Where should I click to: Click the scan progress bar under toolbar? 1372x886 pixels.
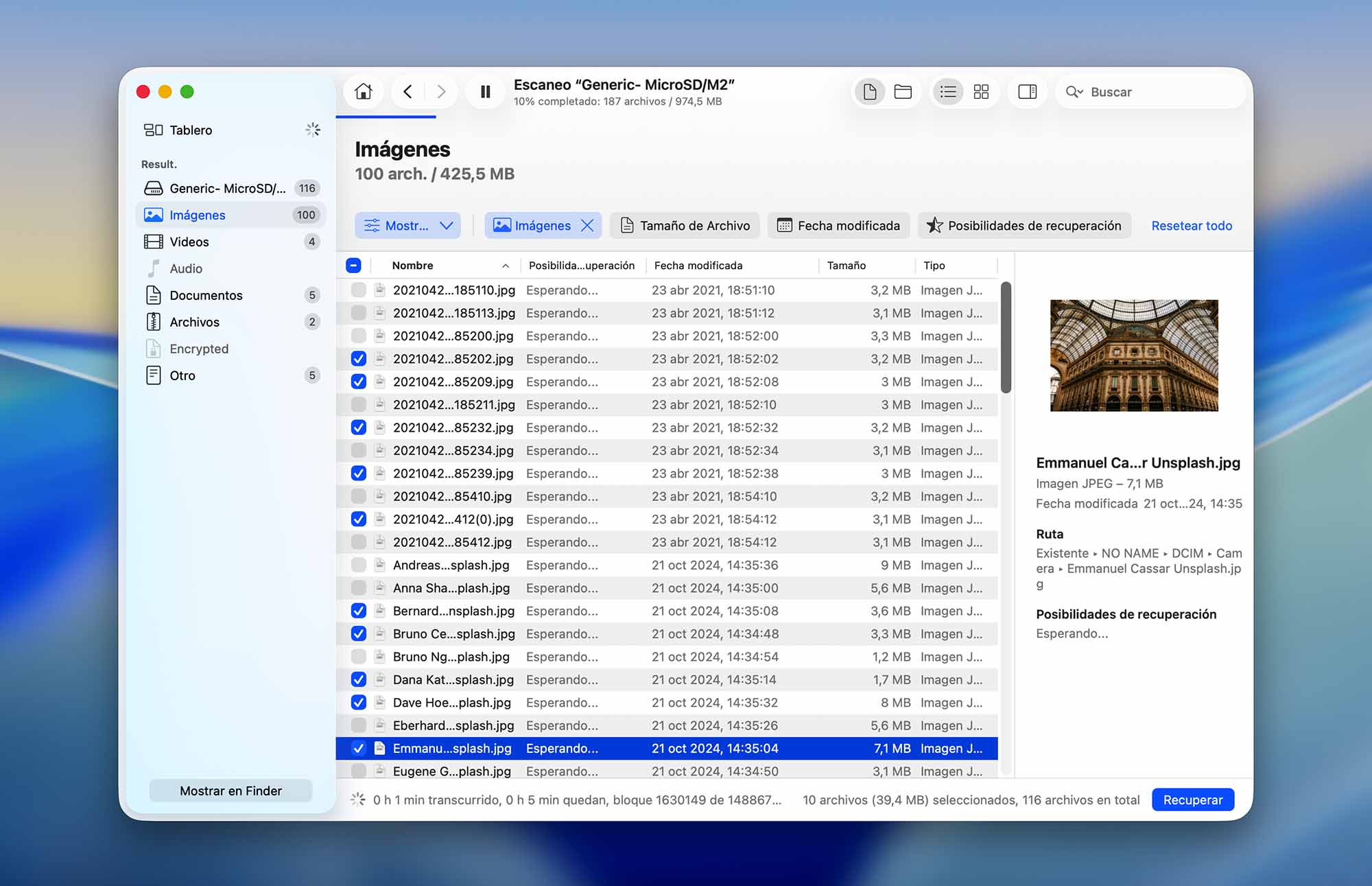click(x=386, y=117)
